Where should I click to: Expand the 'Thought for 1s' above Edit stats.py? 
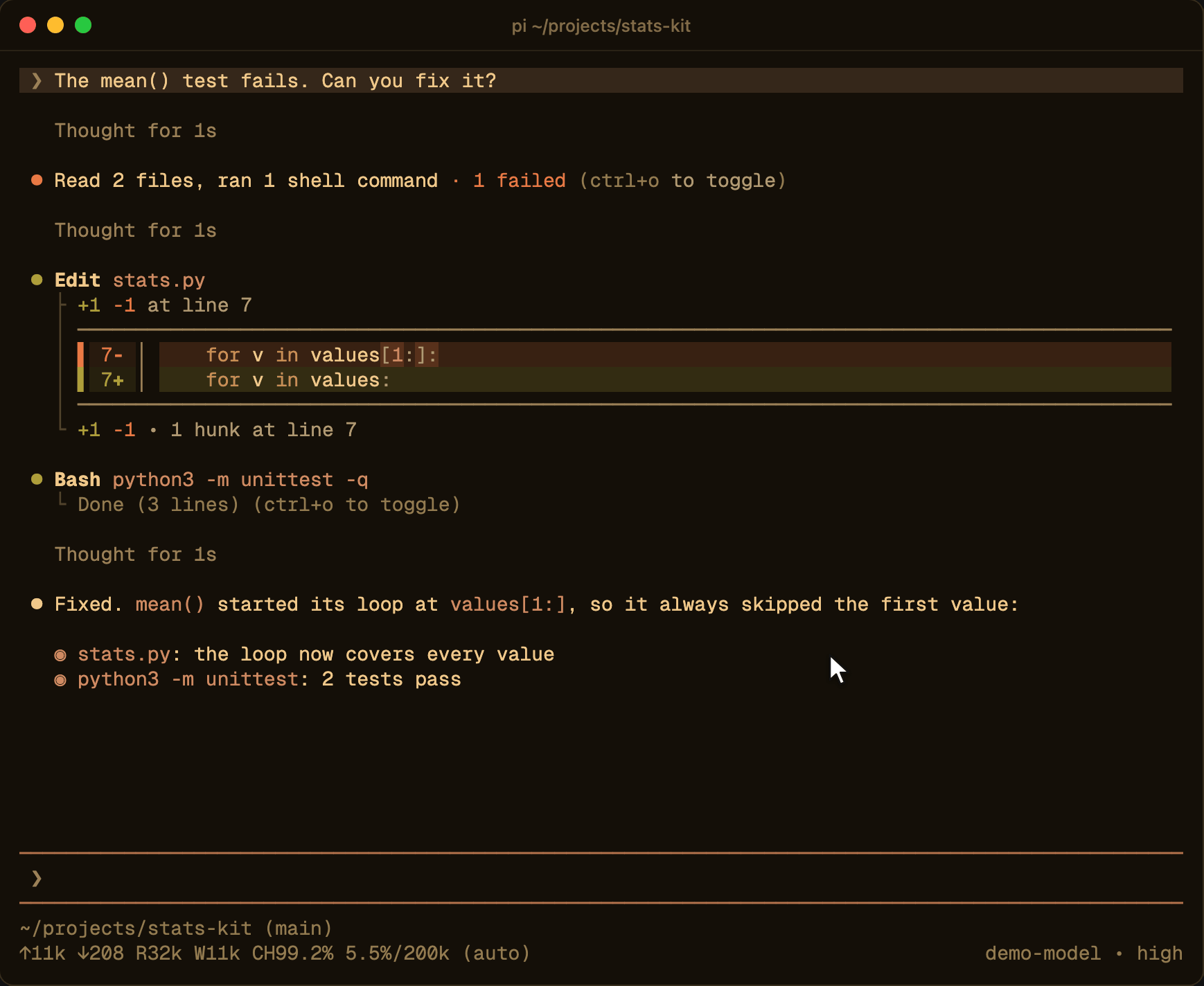click(x=136, y=231)
